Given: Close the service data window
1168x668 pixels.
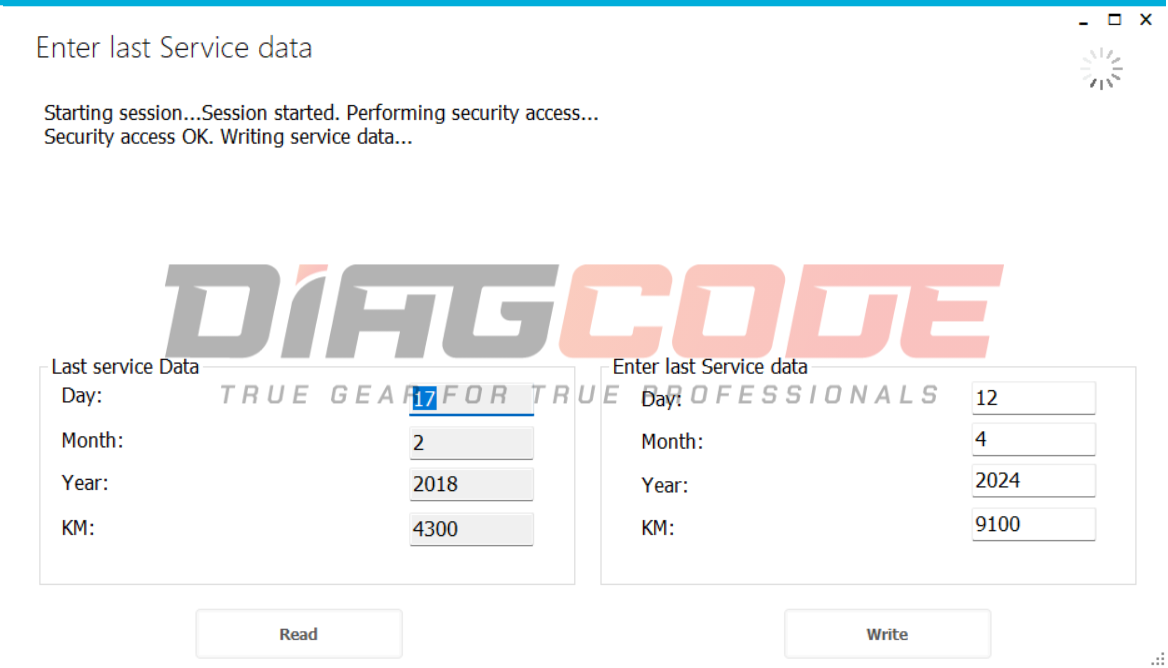Looking at the screenshot, I should [x=1146, y=20].
